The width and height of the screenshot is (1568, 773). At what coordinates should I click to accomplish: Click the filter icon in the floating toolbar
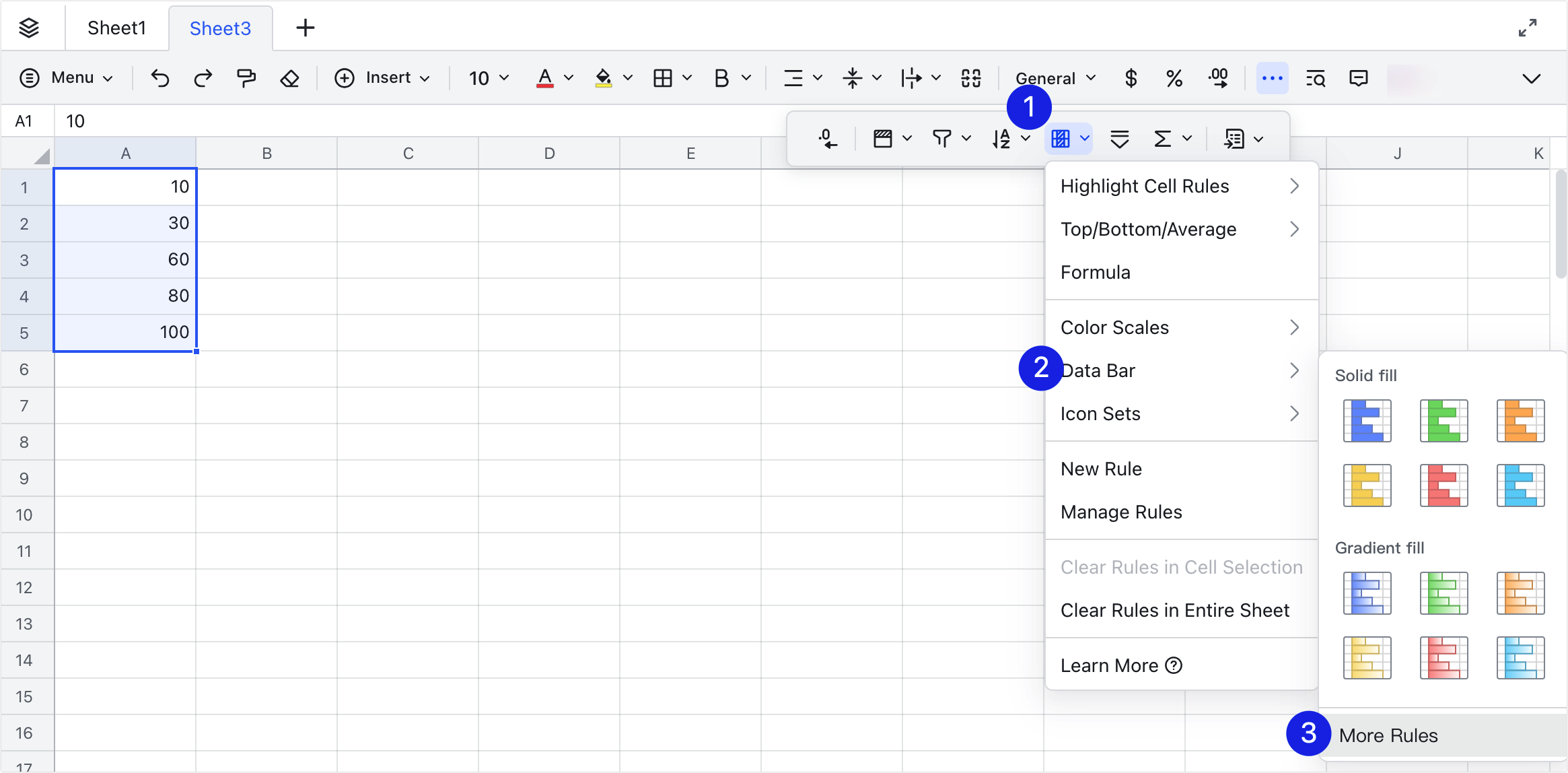point(942,138)
